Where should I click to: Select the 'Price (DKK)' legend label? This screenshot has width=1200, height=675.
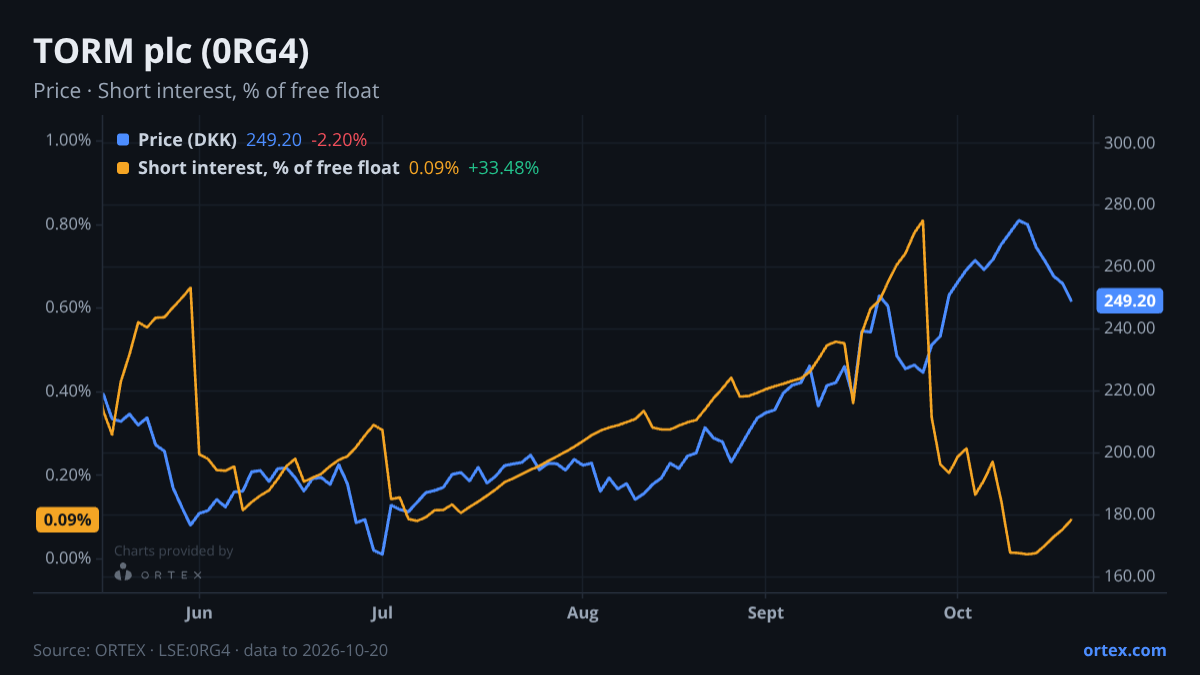pyautogui.click(x=187, y=140)
